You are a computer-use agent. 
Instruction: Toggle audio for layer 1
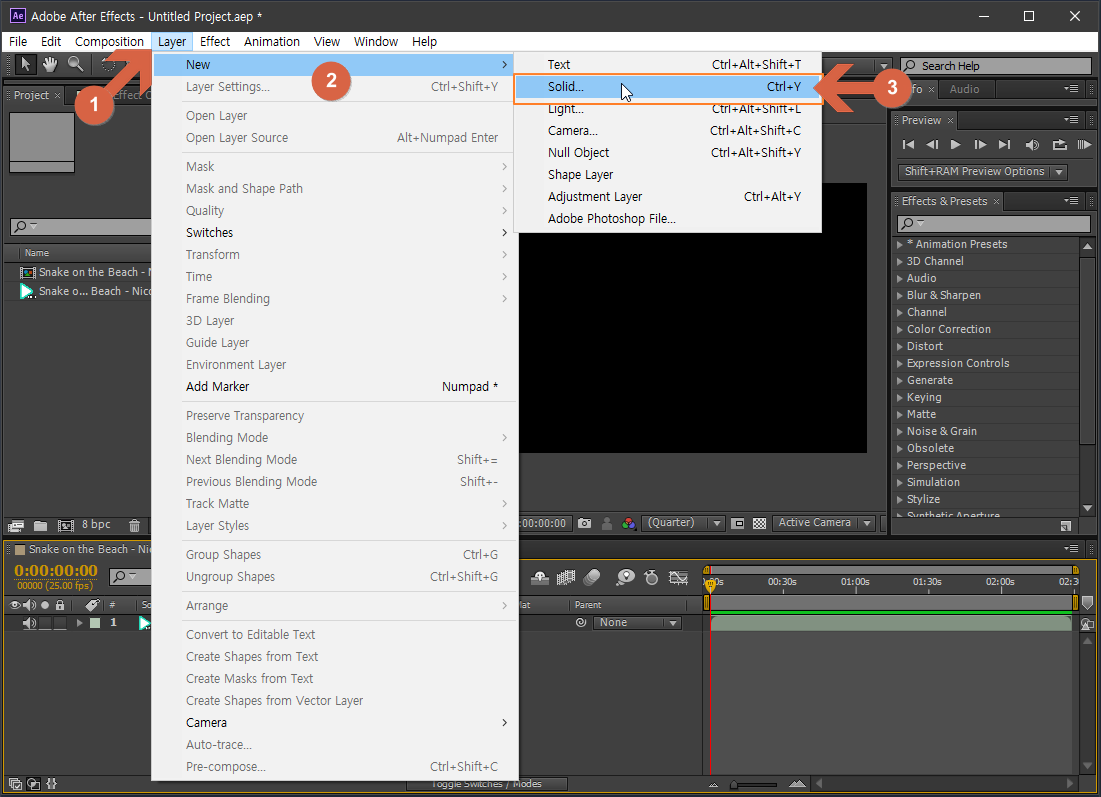[x=29, y=623]
